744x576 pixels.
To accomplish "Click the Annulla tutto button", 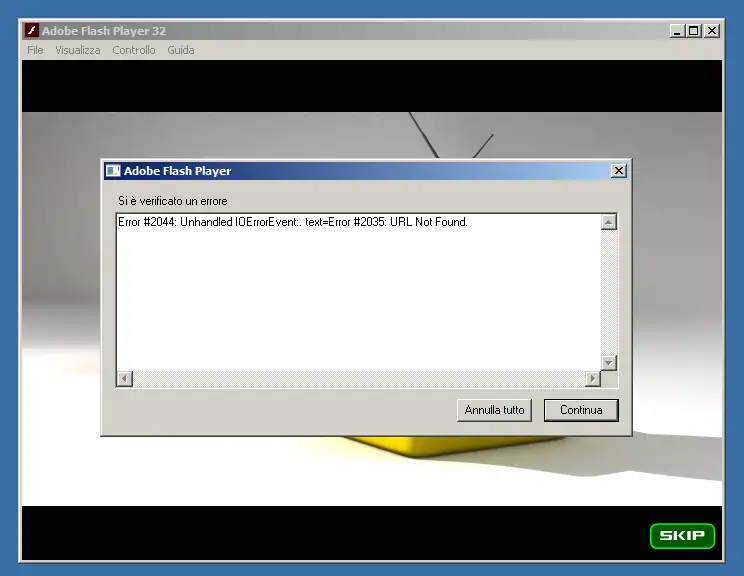I will 494,410.
